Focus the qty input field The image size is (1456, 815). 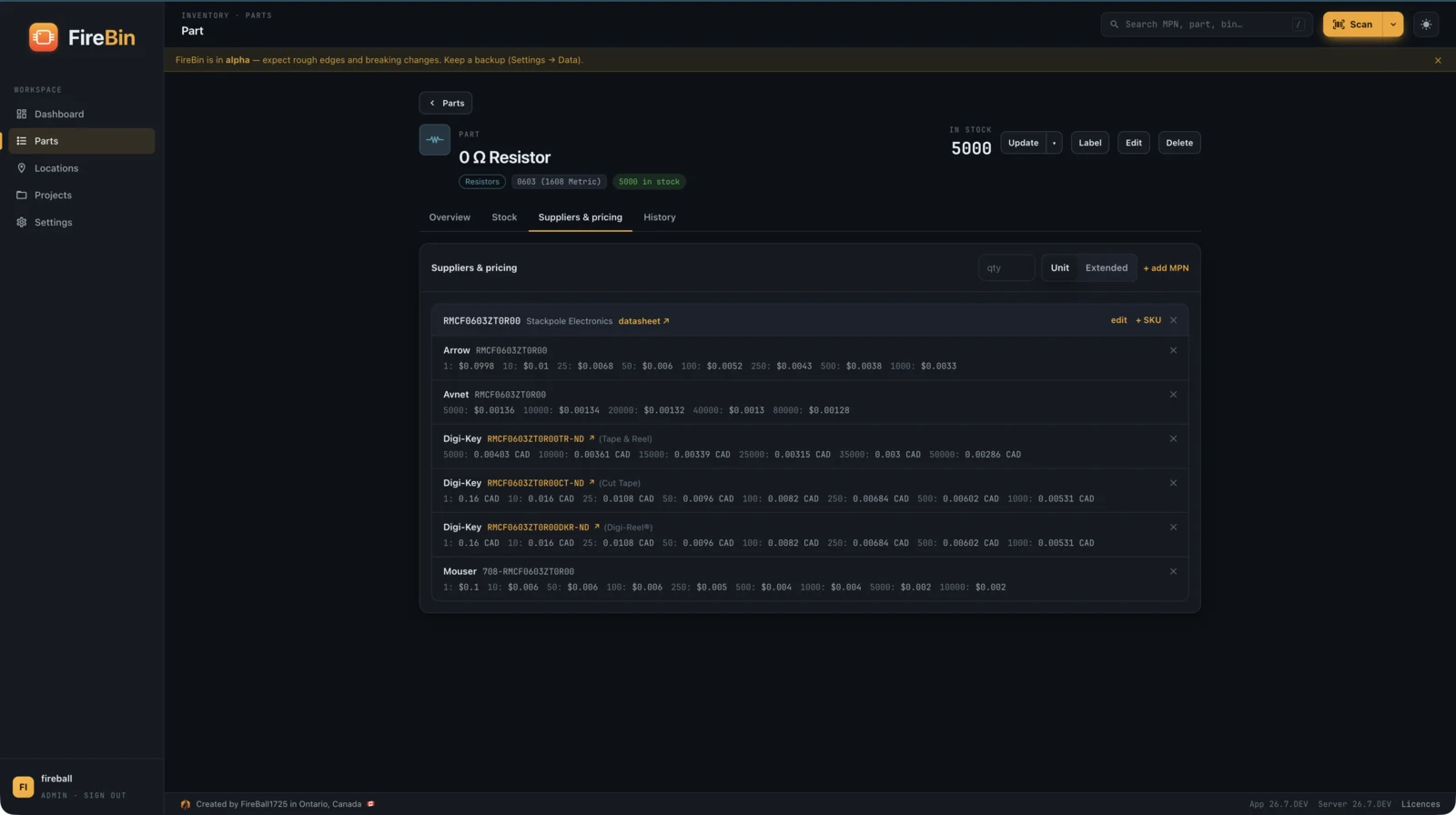(x=1006, y=267)
